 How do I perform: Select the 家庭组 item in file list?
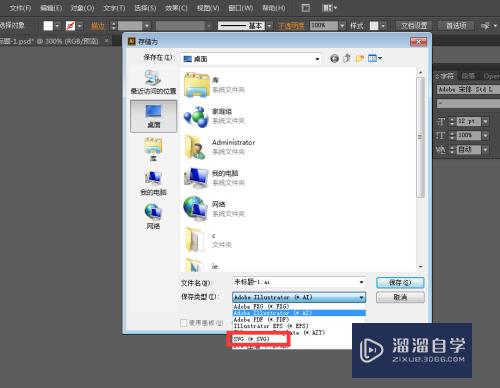tap(214, 116)
